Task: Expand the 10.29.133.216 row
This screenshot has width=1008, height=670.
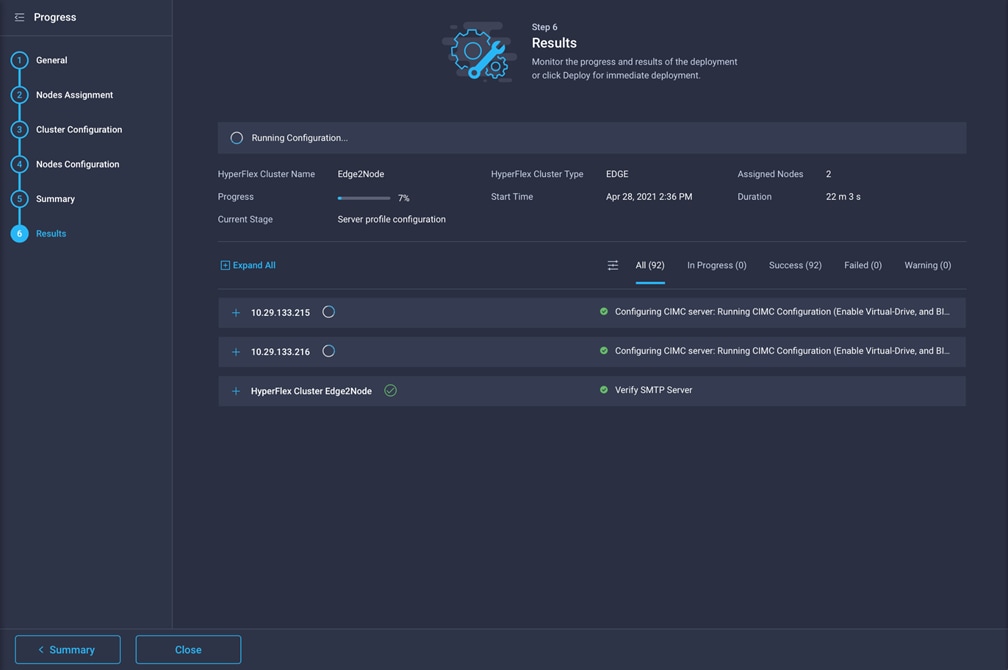Action: [236, 352]
